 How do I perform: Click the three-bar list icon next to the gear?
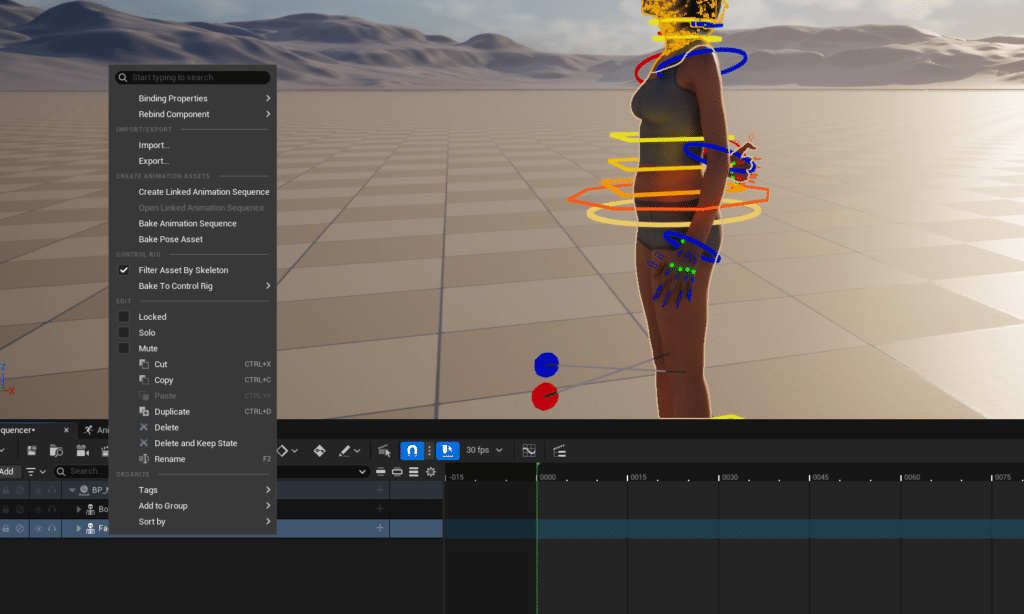pyautogui.click(x=414, y=472)
